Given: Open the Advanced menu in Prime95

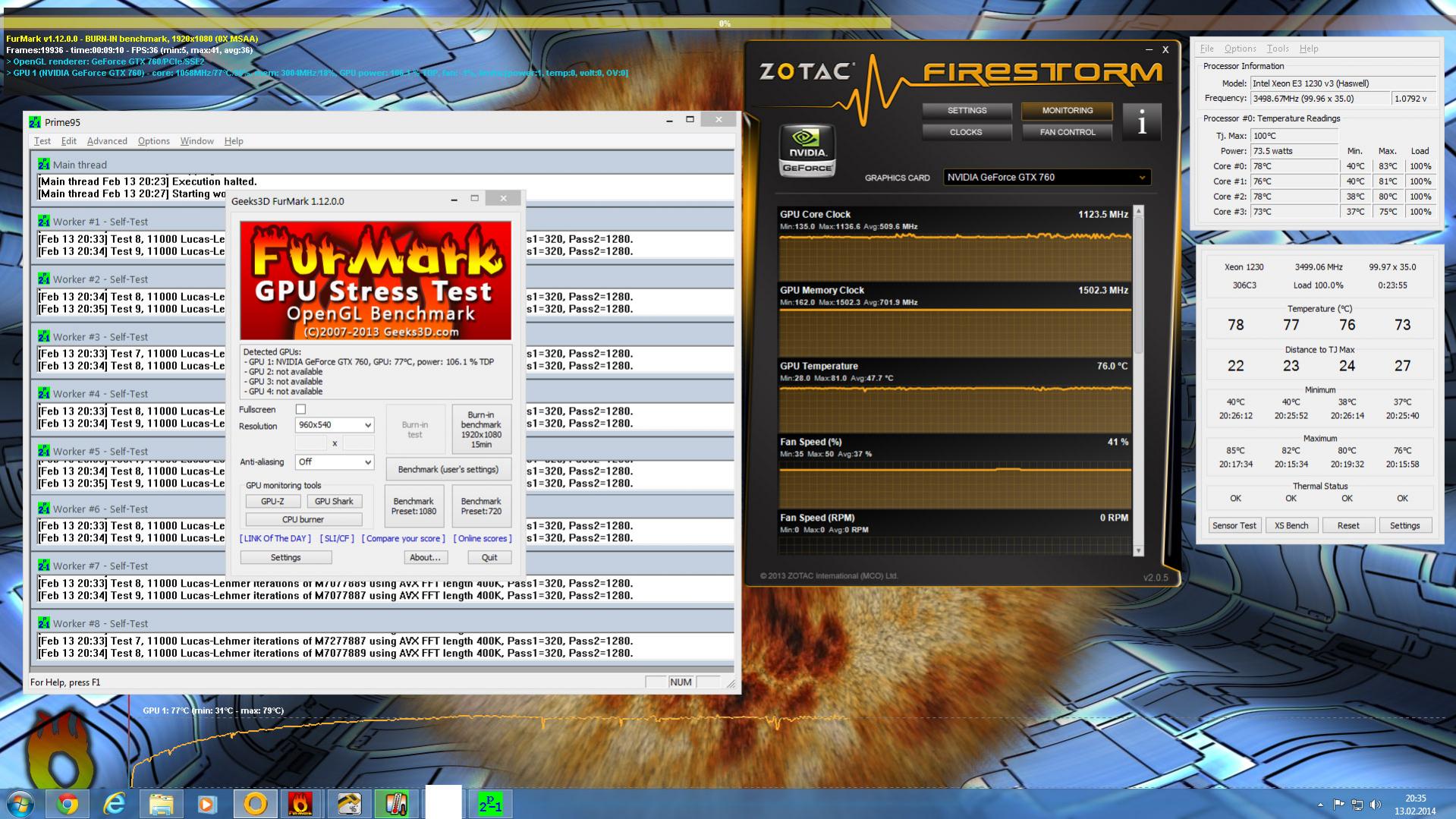Looking at the screenshot, I should coord(107,140).
